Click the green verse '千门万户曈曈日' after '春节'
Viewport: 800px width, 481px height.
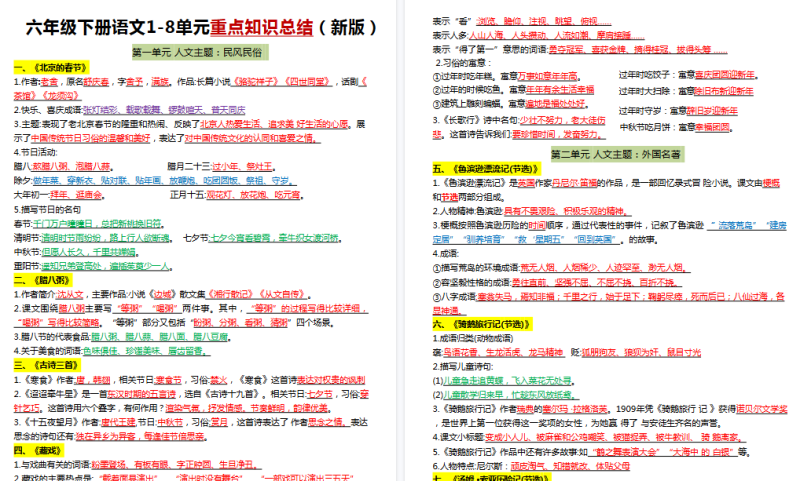coord(63,223)
